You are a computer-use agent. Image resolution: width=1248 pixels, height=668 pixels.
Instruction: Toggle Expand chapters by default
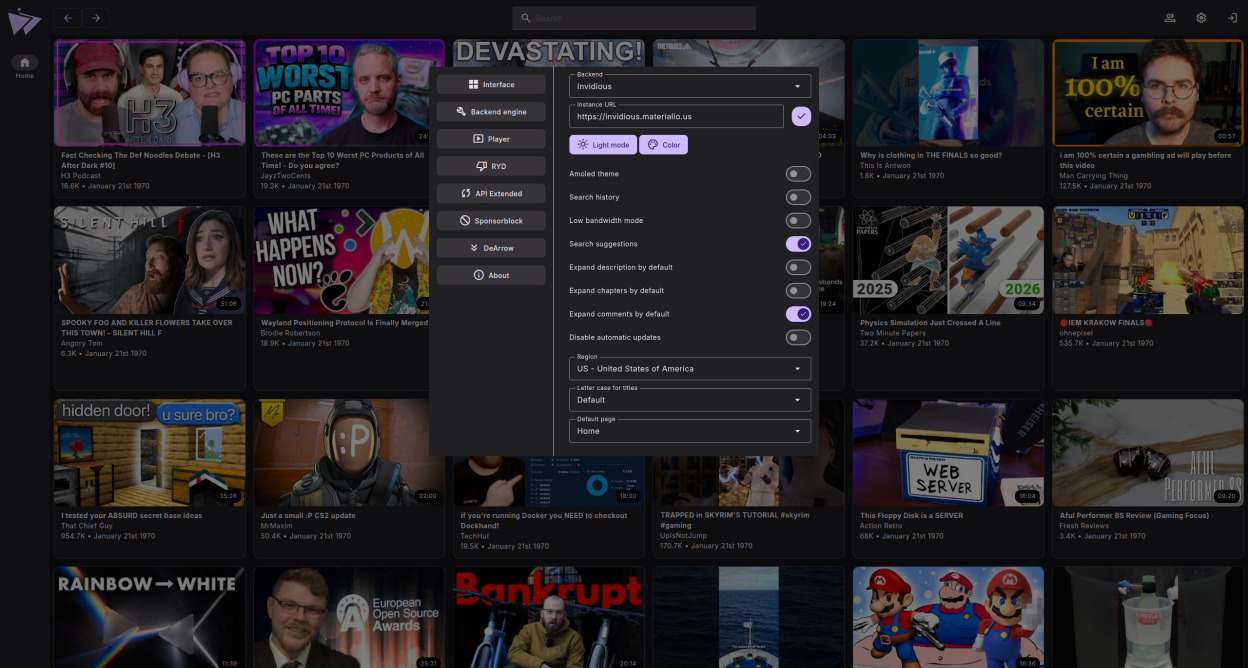point(798,290)
